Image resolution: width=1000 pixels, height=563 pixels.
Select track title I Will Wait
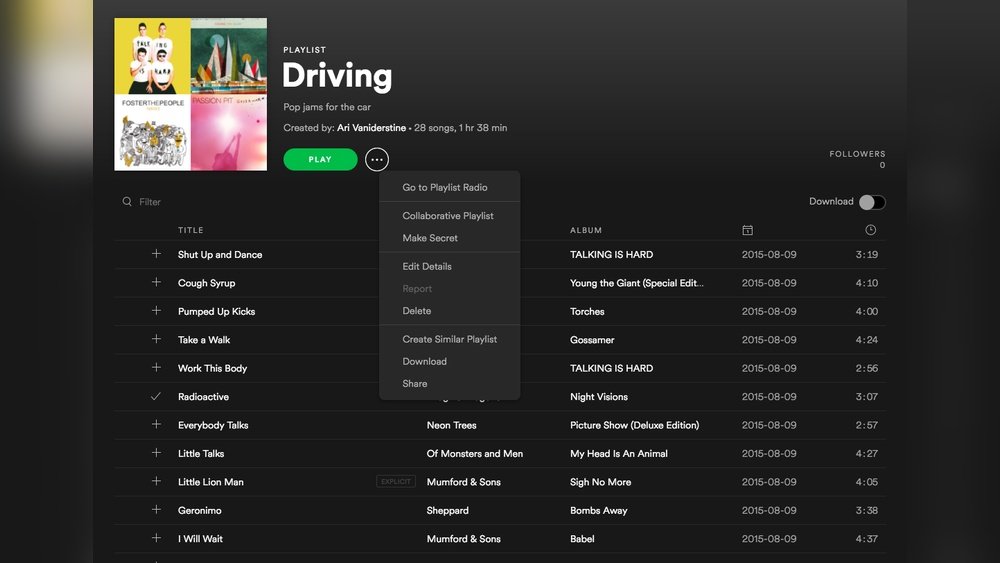[x=200, y=539]
